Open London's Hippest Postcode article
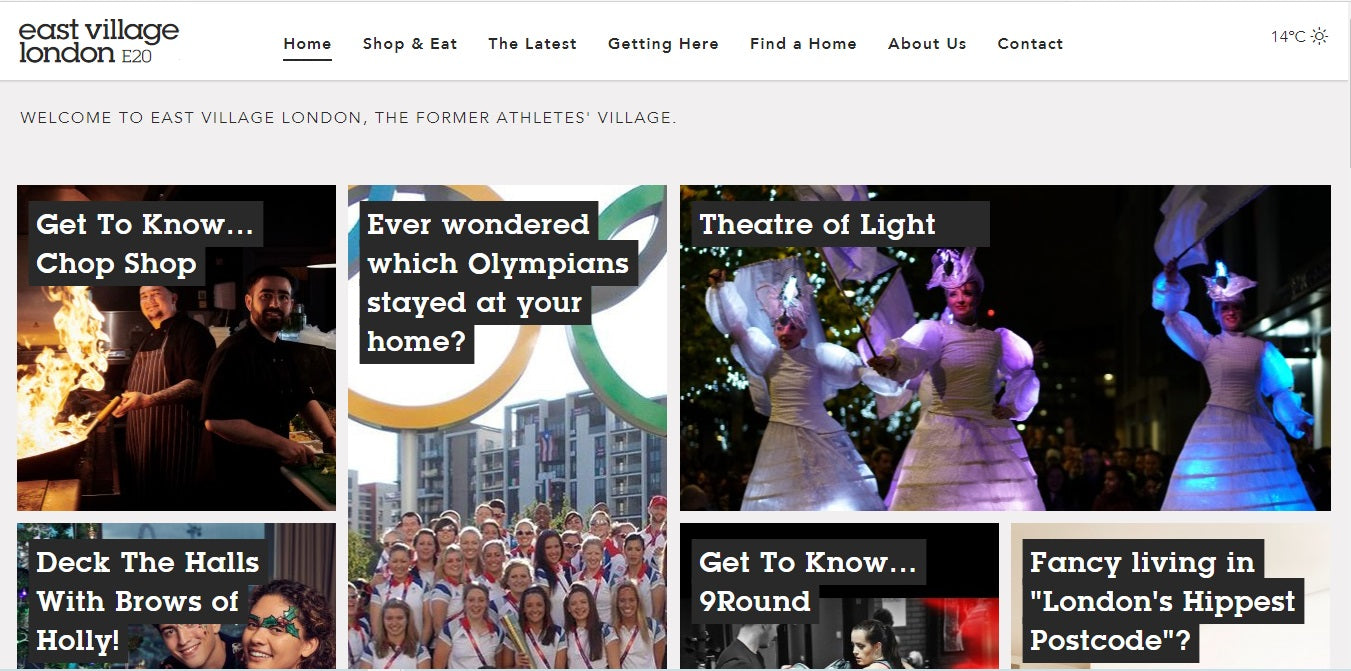The width and height of the screenshot is (1351, 671). pos(1171,596)
